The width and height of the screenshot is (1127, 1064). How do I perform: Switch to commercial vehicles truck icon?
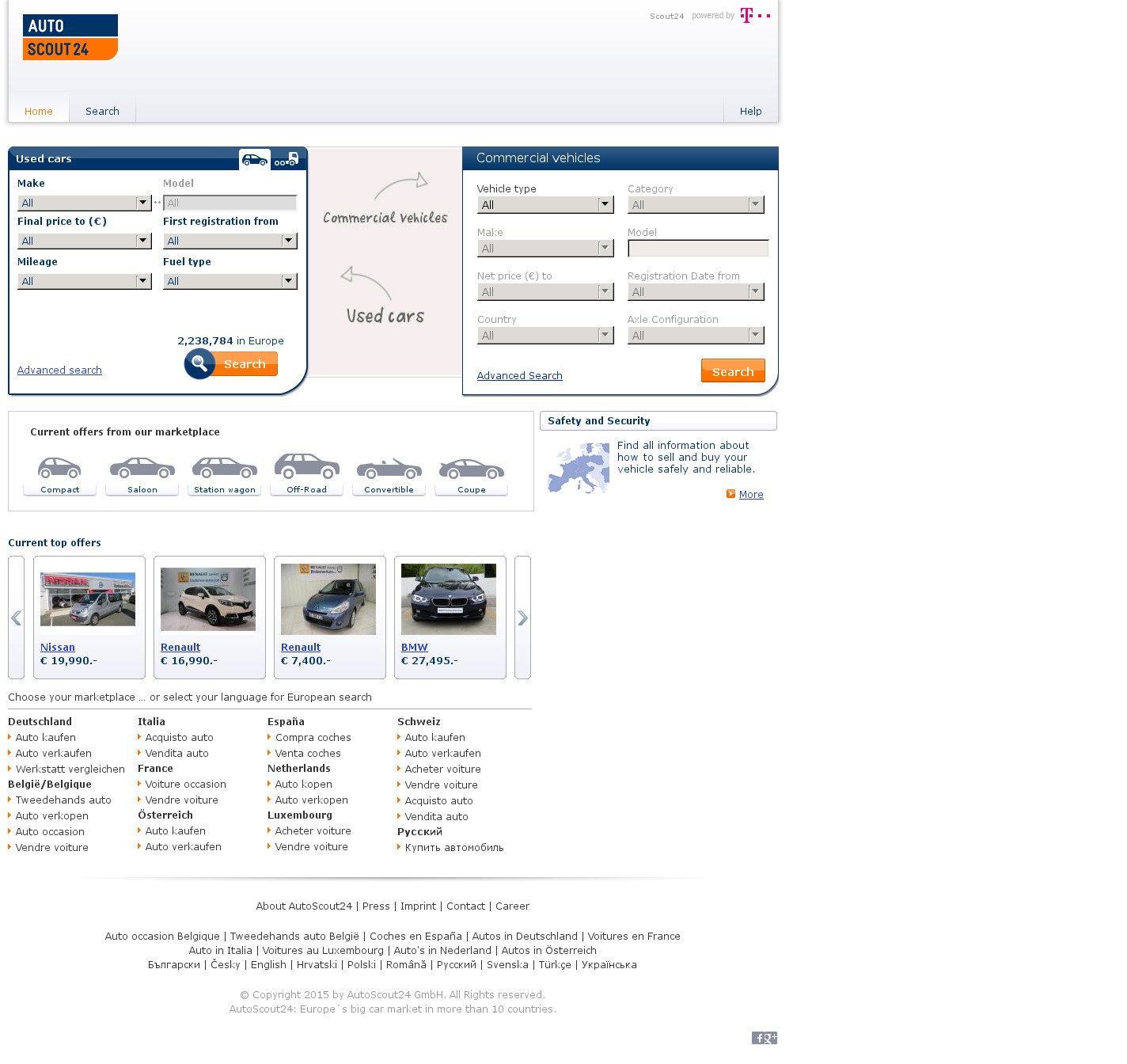click(286, 159)
